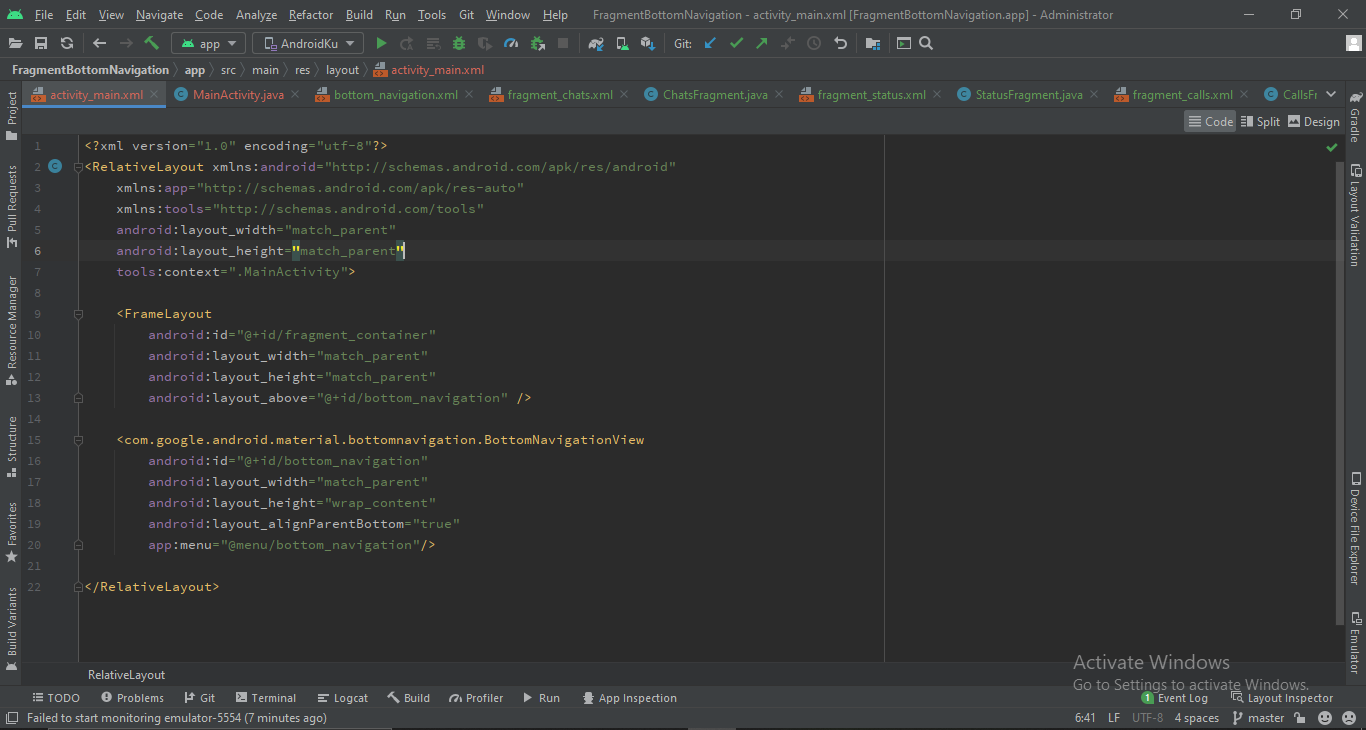Image resolution: width=1366 pixels, height=730 pixels.
Task: Push commits with the green Git arrow icon
Action: 761,43
